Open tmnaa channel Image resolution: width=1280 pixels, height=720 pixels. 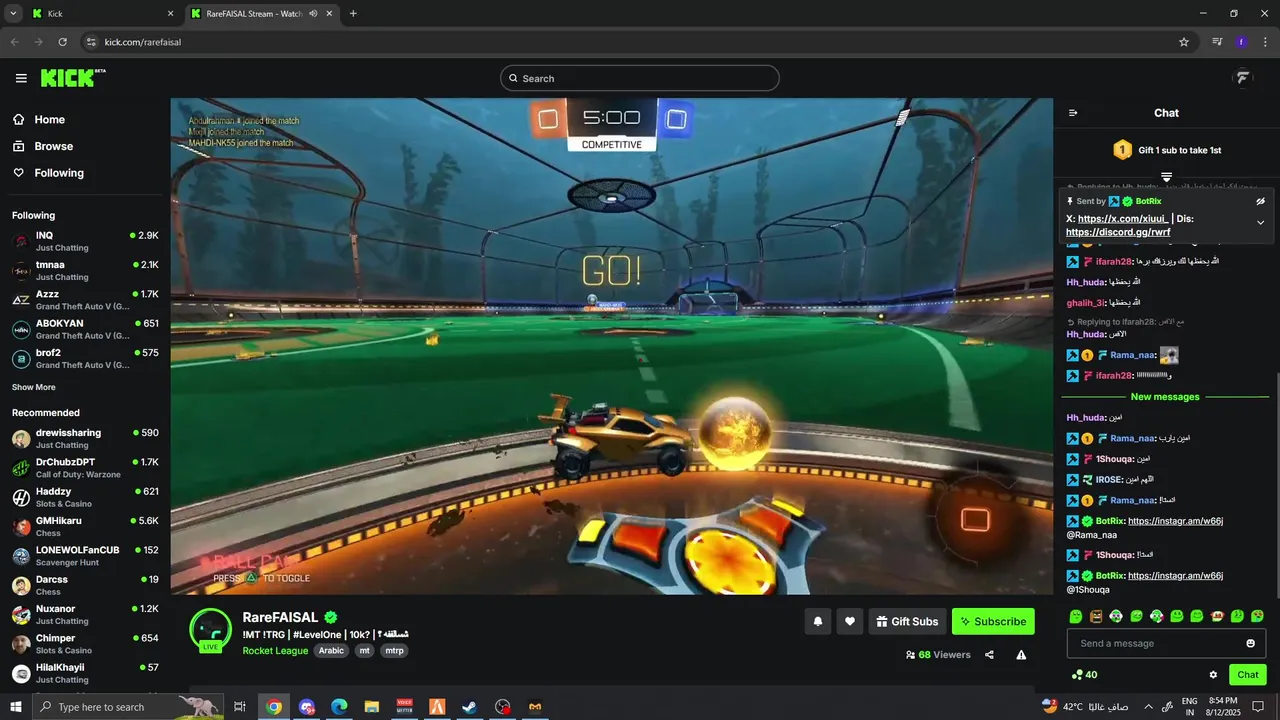[85, 270]
